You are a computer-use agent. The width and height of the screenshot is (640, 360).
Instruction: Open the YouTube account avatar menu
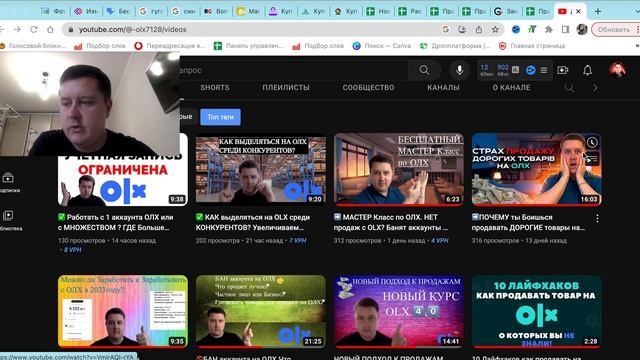[618, 70]
